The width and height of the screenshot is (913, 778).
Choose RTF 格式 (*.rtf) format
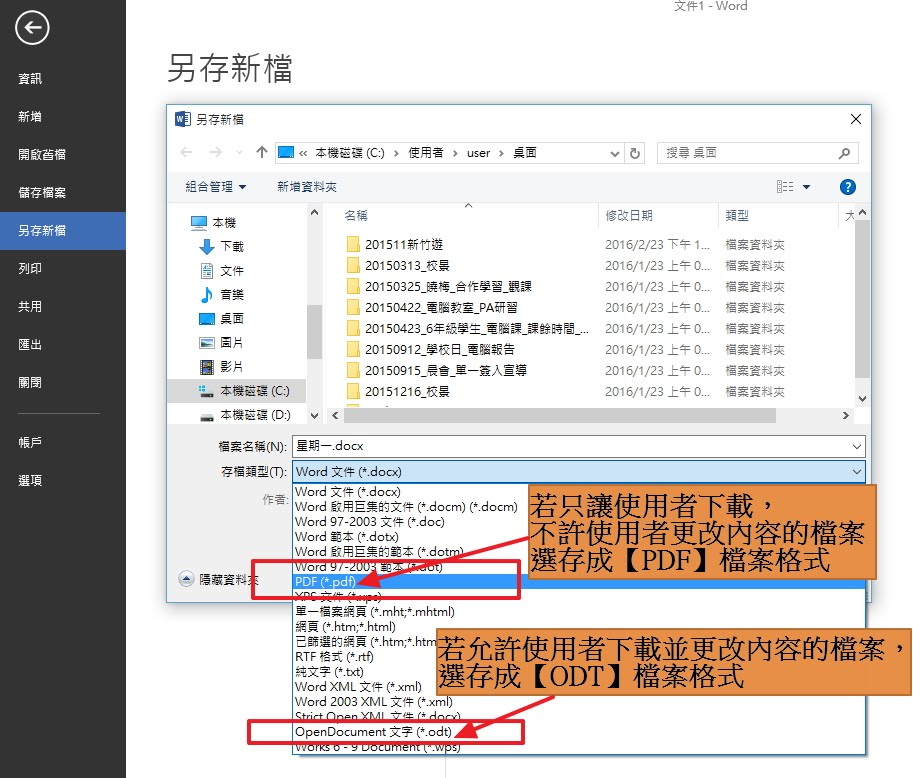334,656
